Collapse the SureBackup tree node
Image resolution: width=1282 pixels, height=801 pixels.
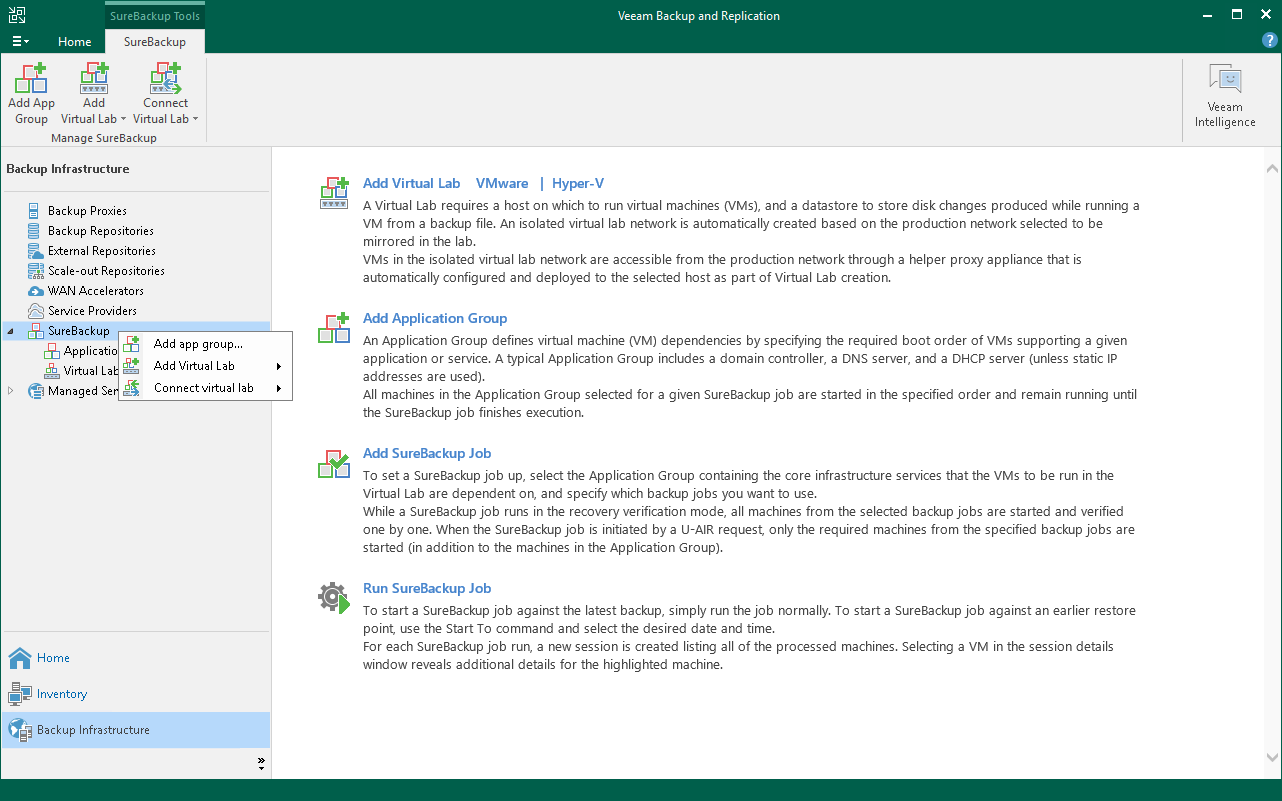click(11, 331)
